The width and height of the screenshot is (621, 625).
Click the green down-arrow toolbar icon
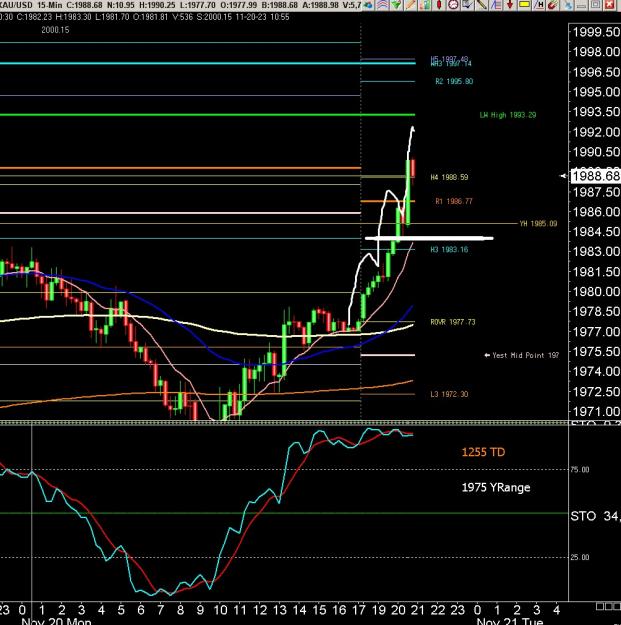[x=396, y=5]
